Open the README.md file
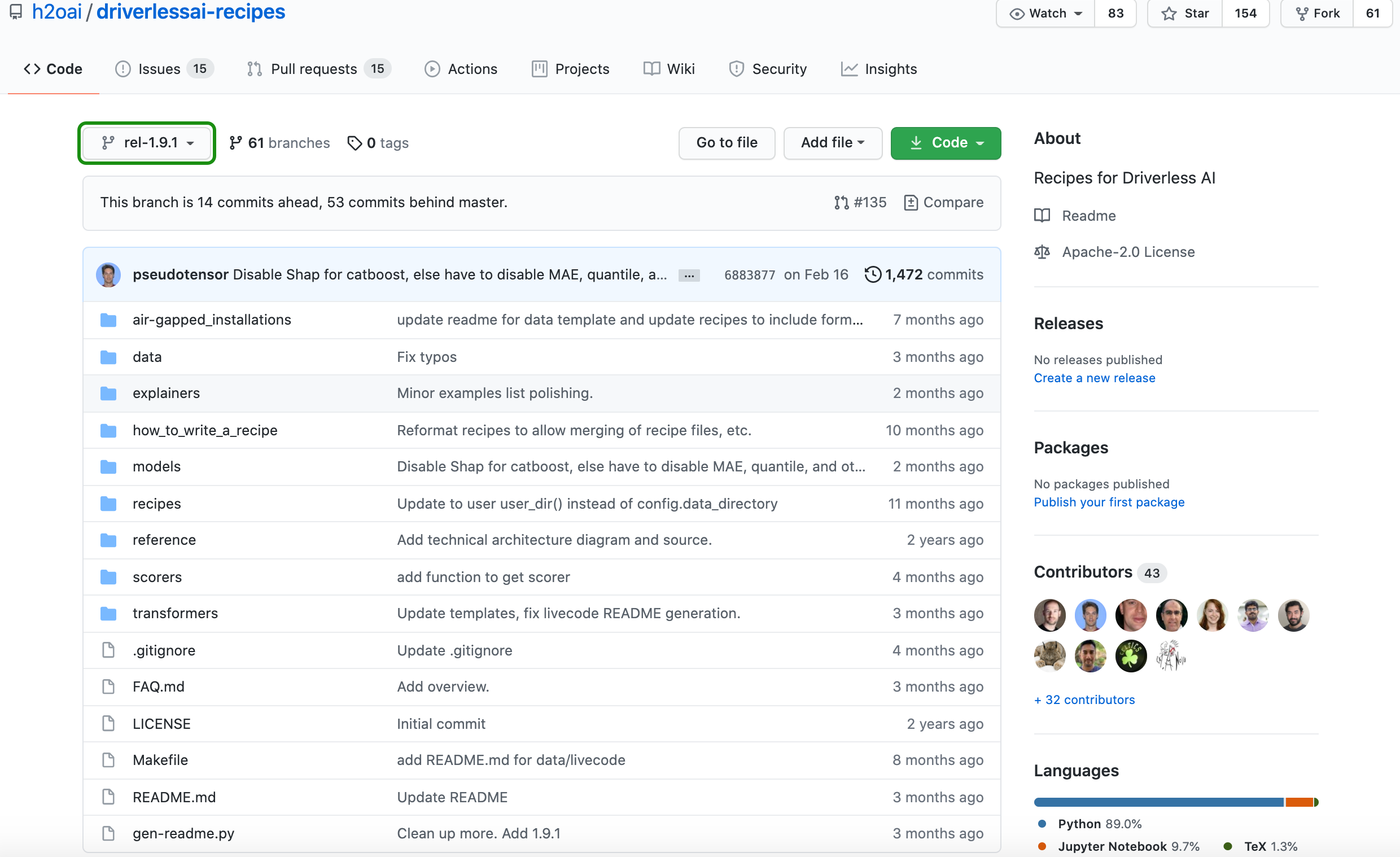 point(174,797)
